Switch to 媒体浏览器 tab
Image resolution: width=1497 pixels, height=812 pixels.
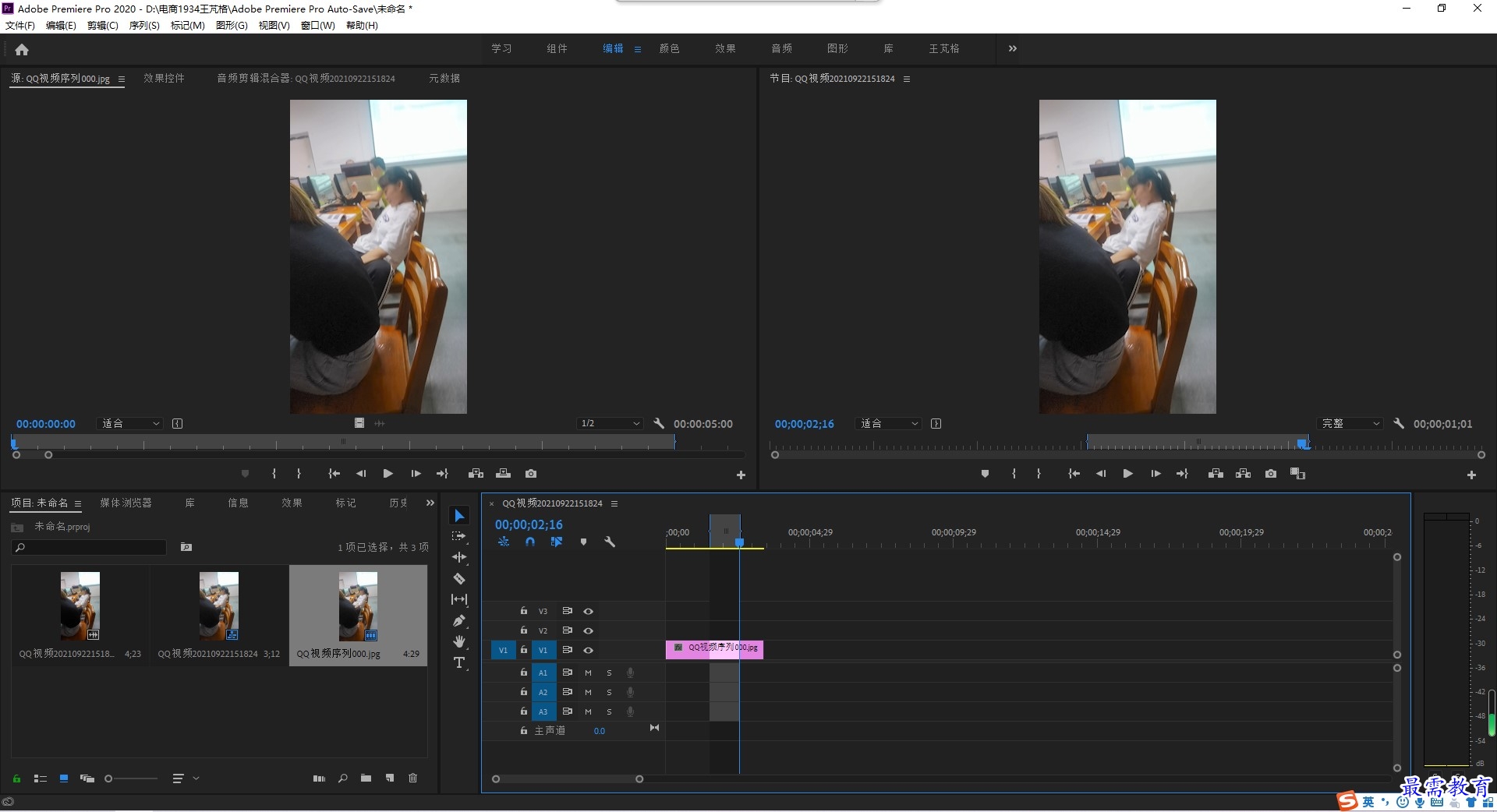(x=126, y=503)
